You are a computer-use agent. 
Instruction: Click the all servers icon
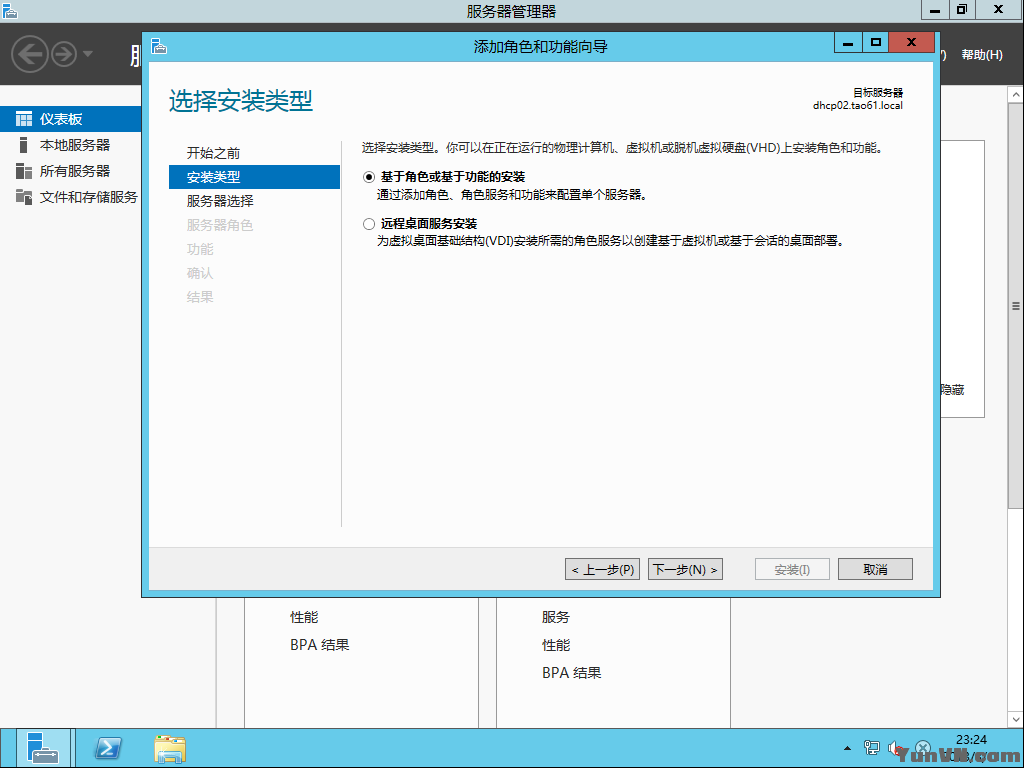pos(24,171)
